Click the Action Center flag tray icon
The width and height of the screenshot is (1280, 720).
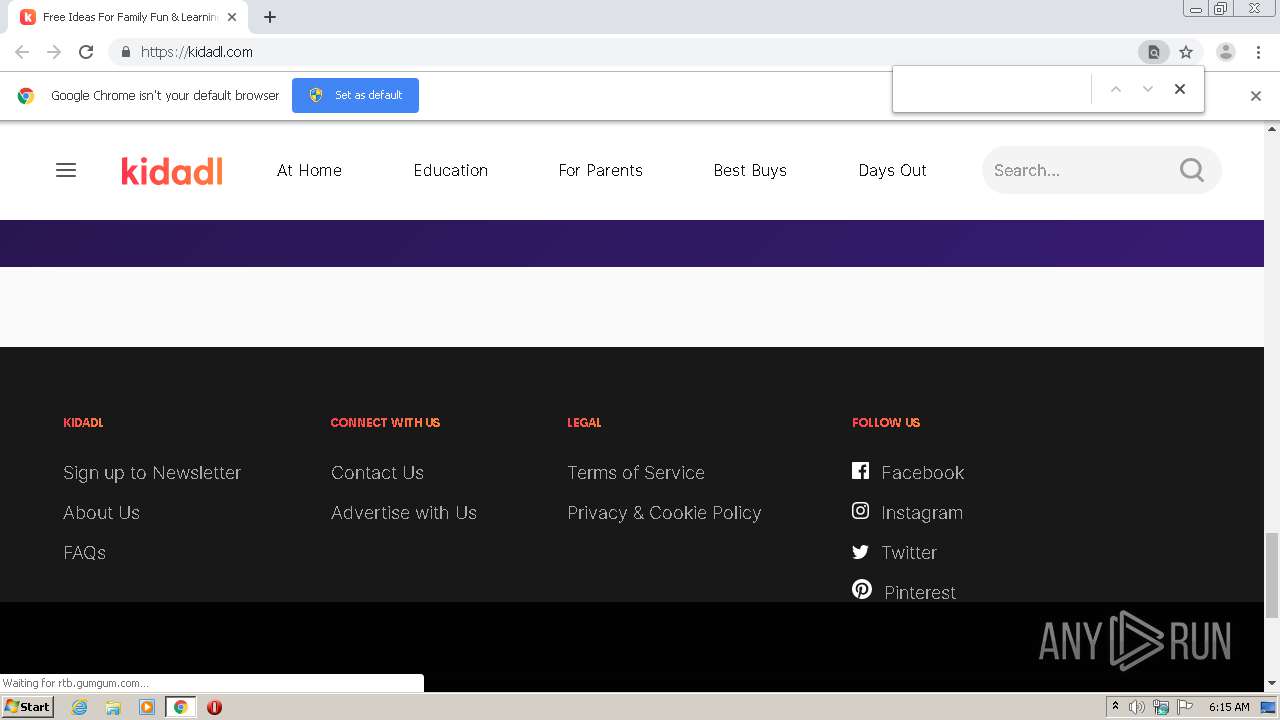(1184, 707)
